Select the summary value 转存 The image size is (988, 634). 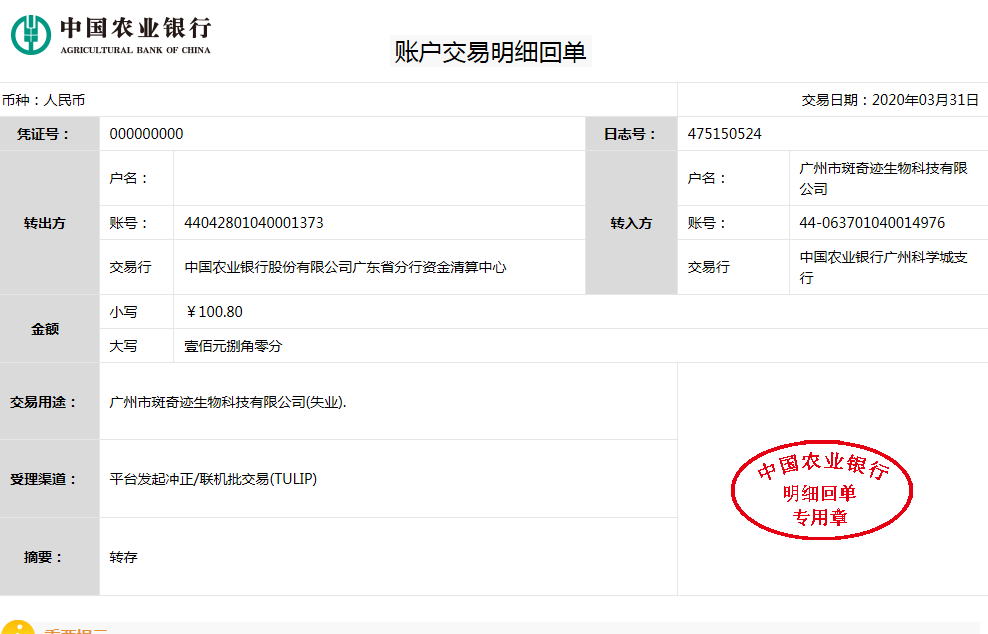pyautogui.click(x=124, y=557)
